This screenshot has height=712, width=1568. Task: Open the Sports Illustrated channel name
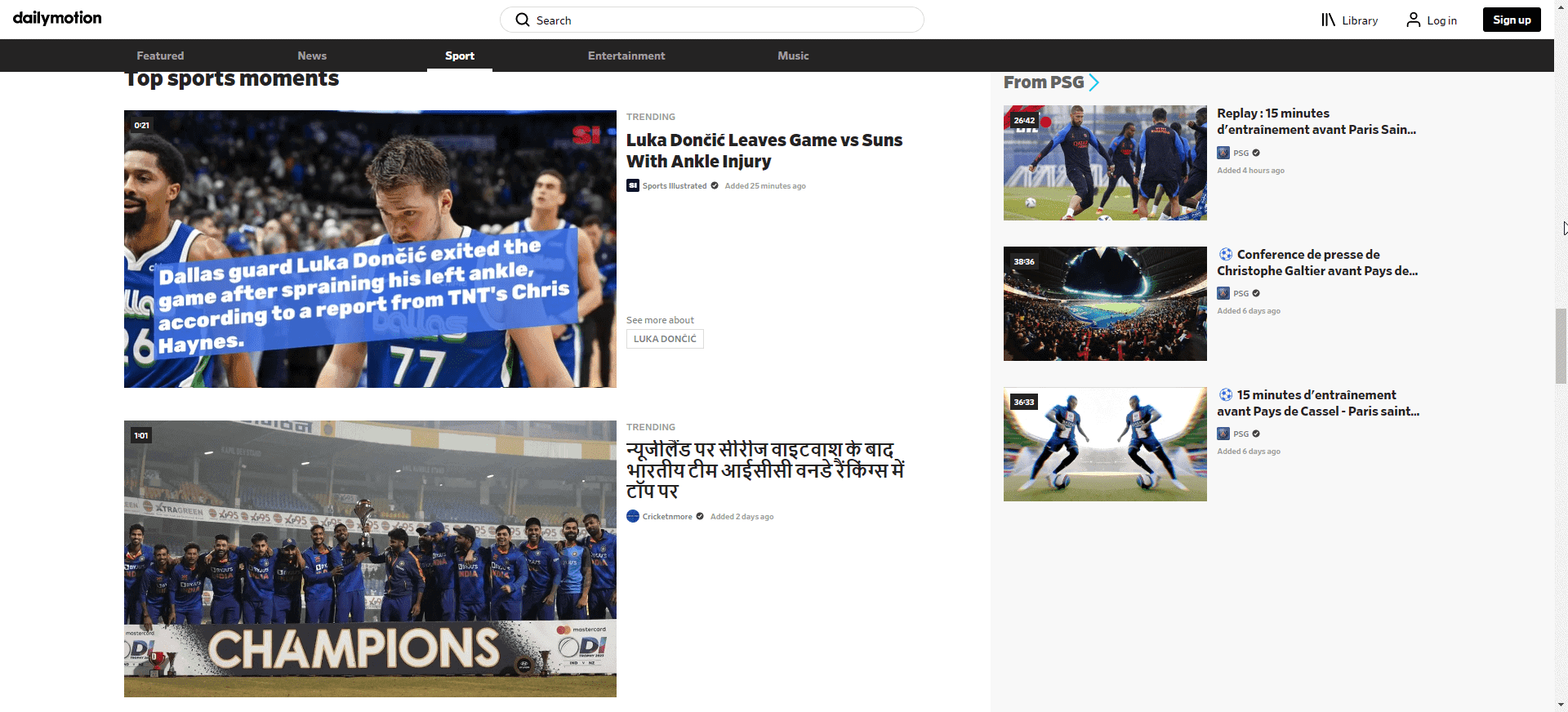[x=675, y=186]
